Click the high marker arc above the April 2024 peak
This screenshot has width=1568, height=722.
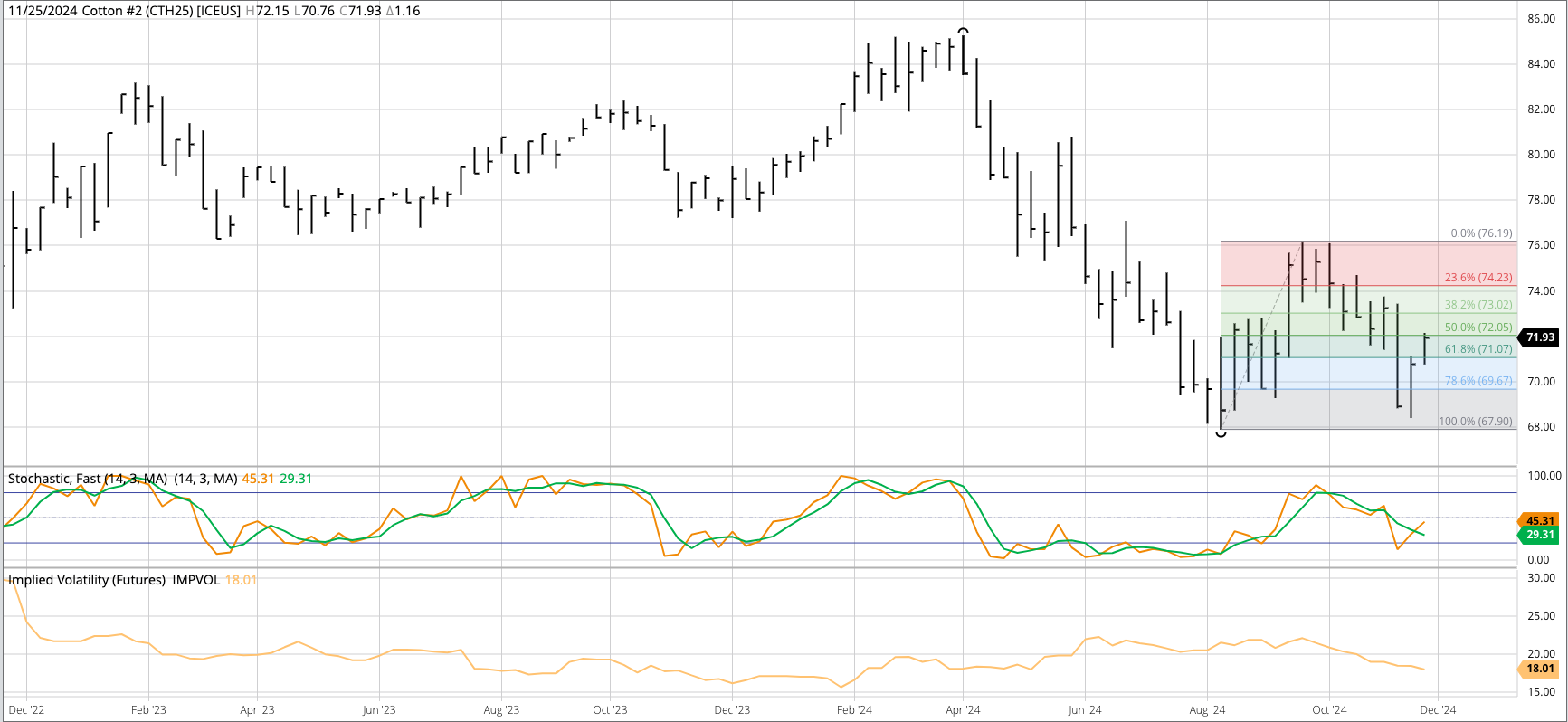[964, 31]
